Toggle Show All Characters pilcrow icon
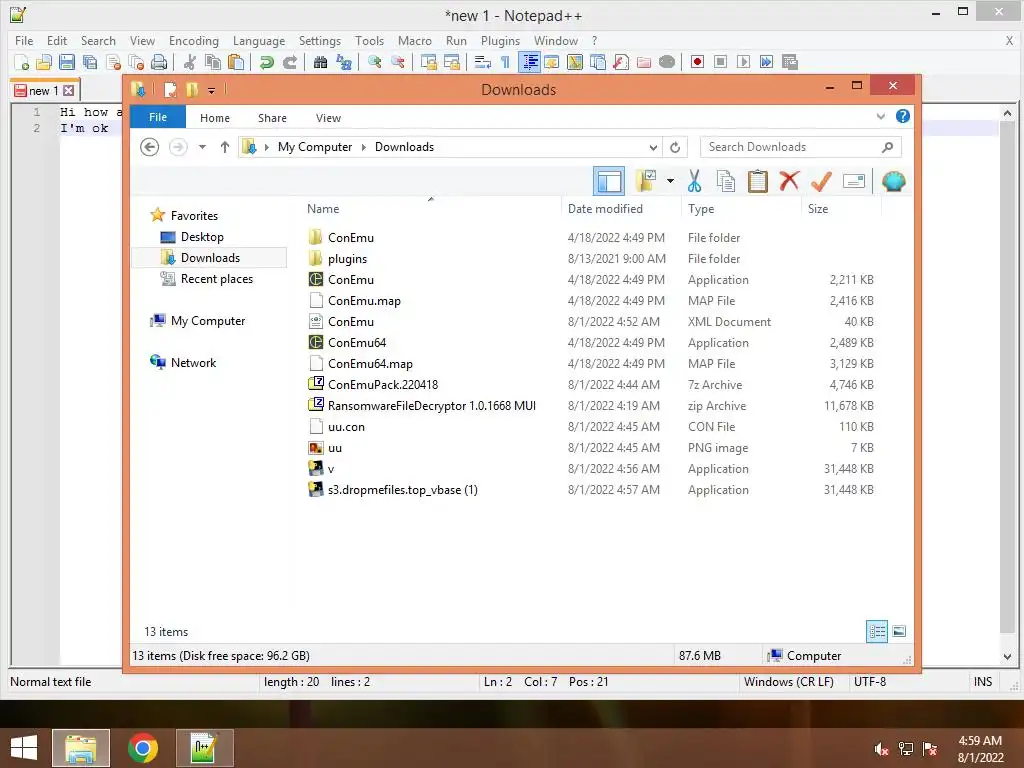This screenshot has width=1024, height=768. click(505, 62)
